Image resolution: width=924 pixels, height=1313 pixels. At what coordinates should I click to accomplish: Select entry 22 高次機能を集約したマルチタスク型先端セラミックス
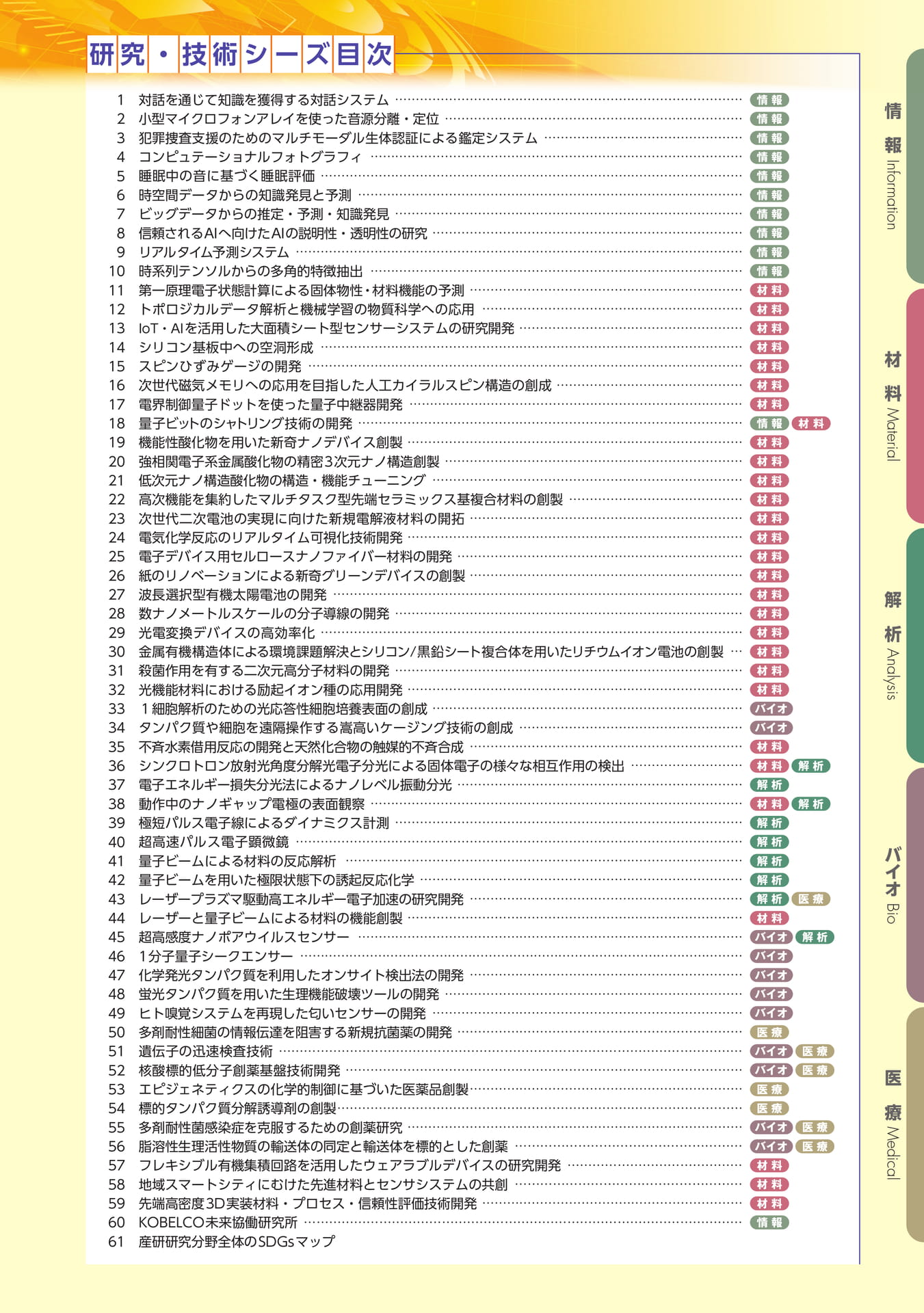tap(351, 500)
